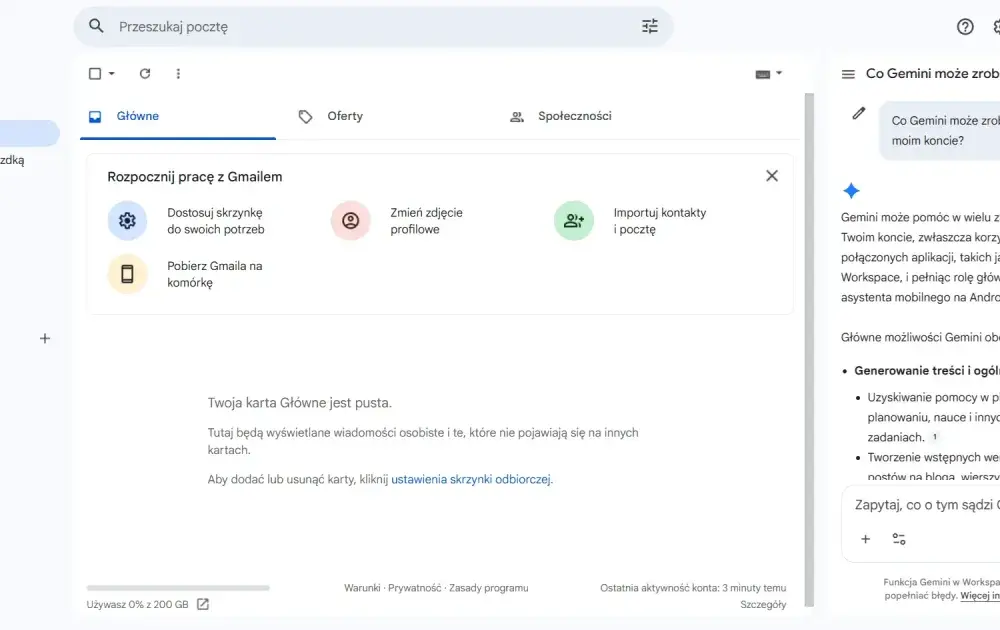
Task: Tick the select-all messages checkbox
Action: click(x=95, y=73)
